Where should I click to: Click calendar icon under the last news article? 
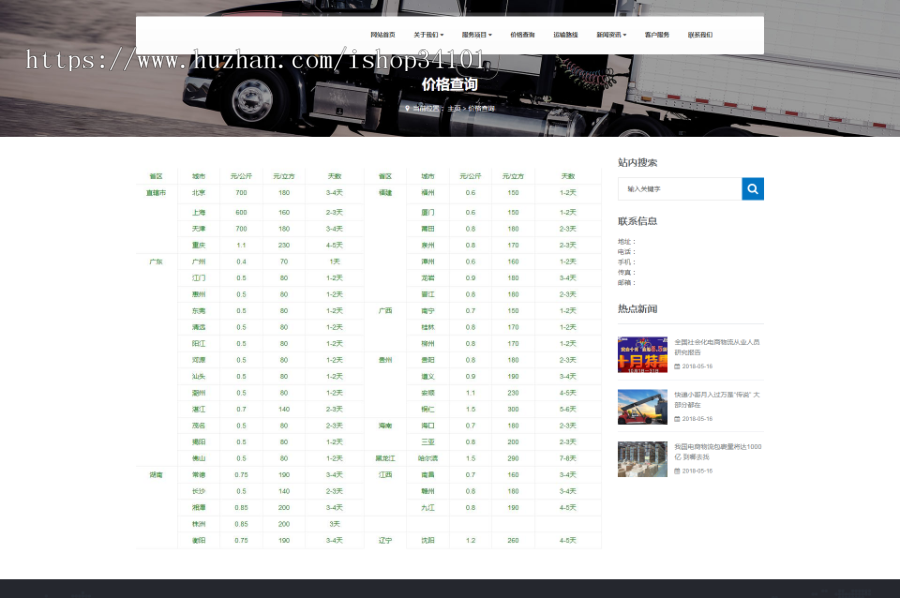point(677,473)
